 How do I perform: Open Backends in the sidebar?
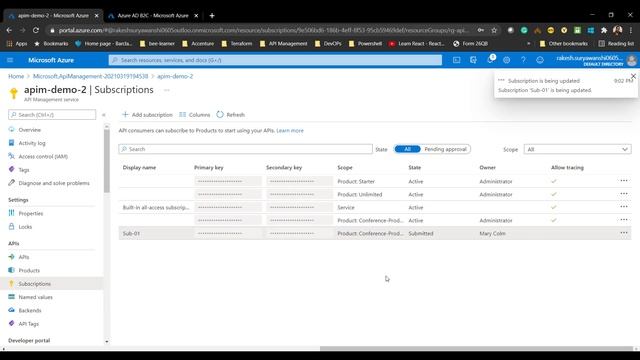[x=30, y=311]
